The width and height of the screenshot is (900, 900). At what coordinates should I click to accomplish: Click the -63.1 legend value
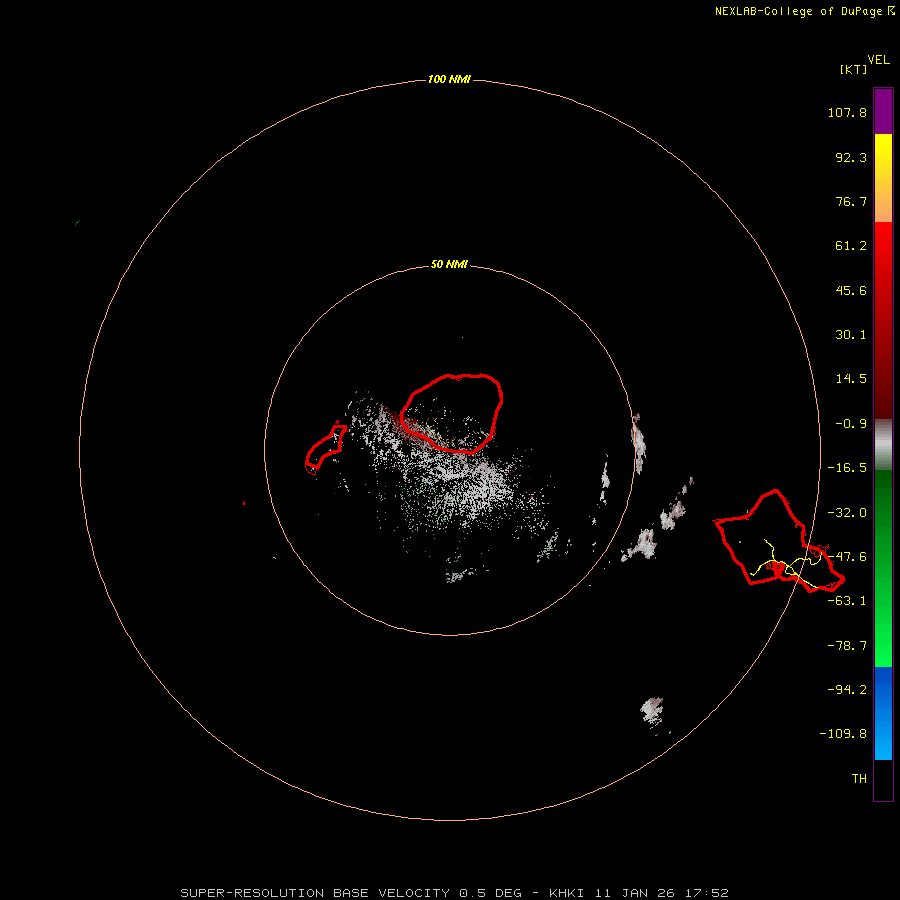point(847,601)
